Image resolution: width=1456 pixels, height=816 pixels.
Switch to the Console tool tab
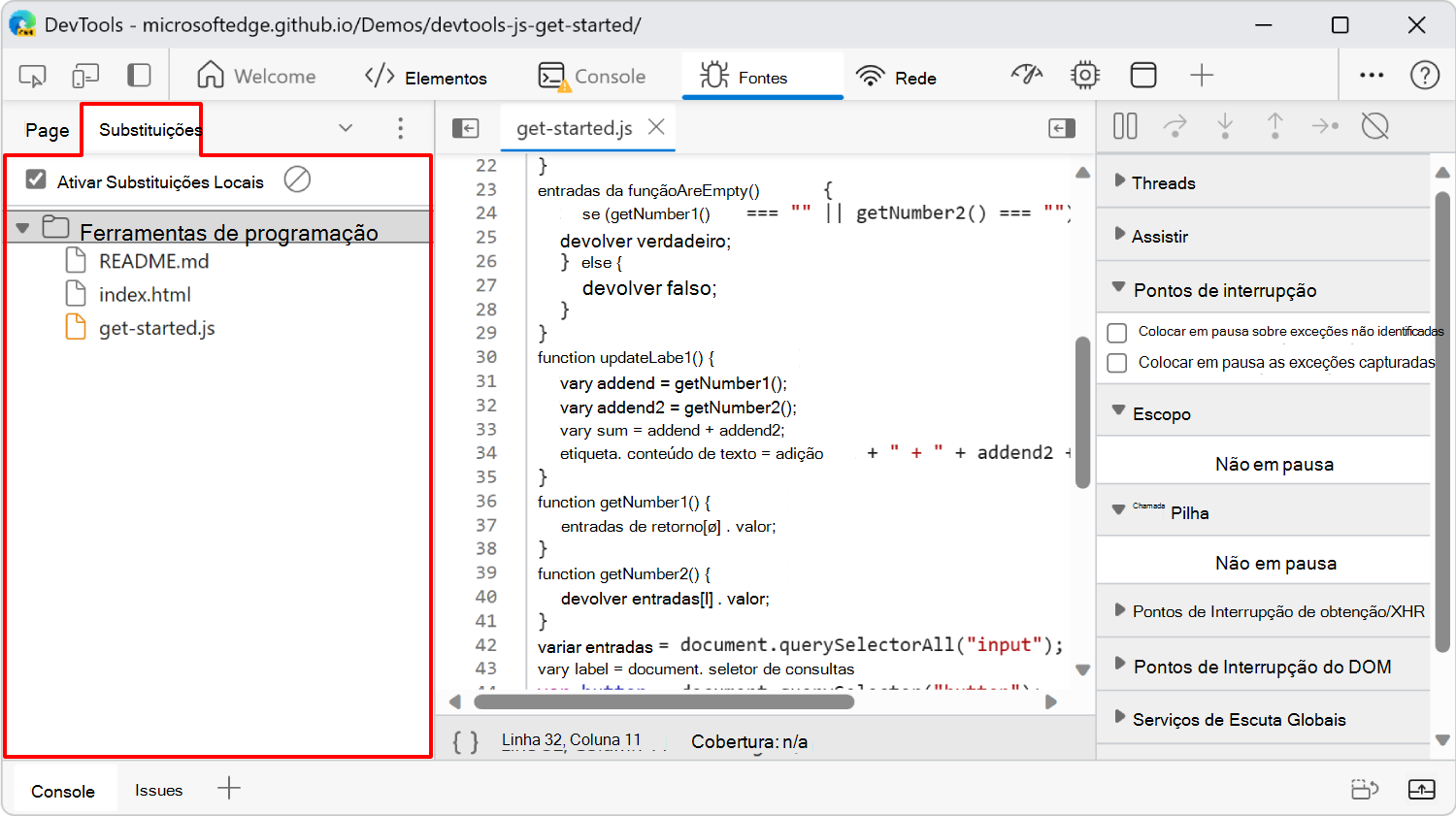(x=592, y=76)
